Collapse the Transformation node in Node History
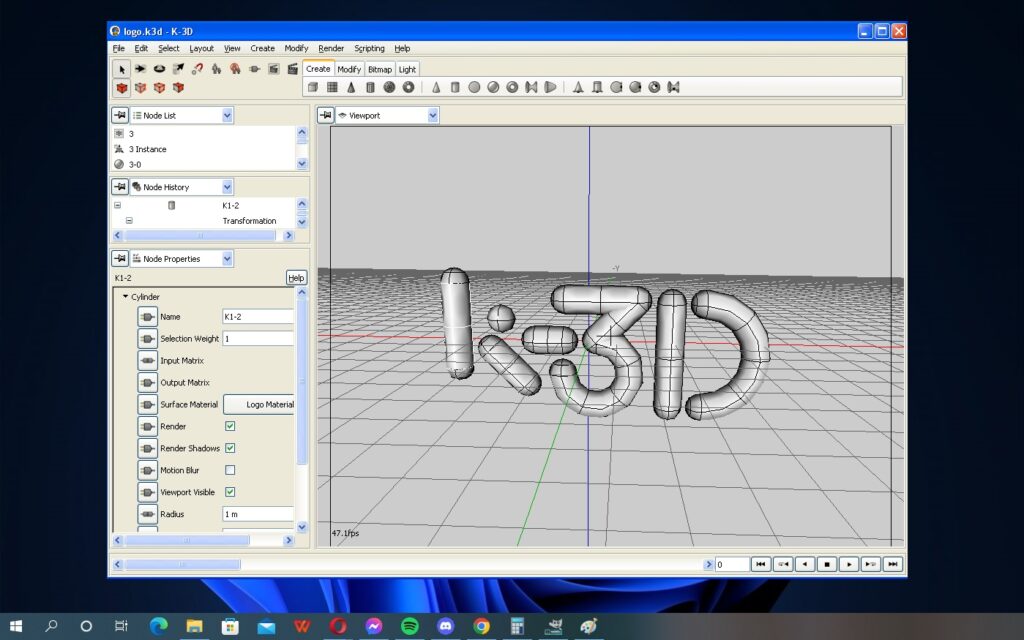The width and height of the screenshot is (1024, 640). pos(129,221)
